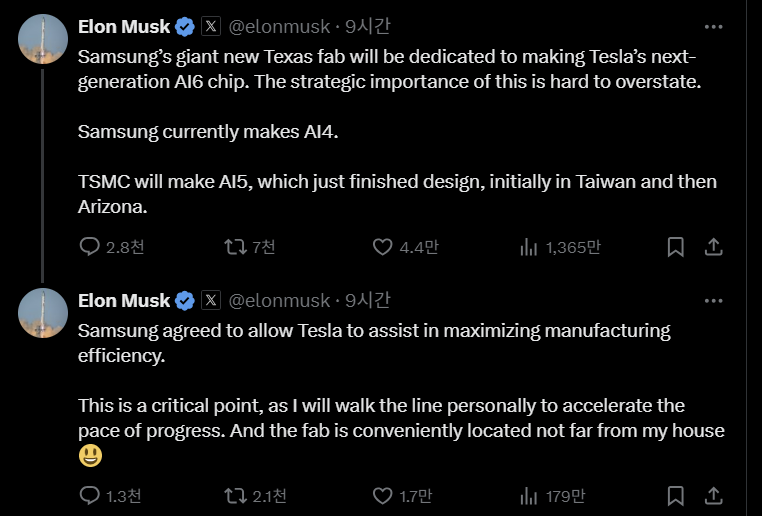Reply to the Samsung Texas fab tweet
Viewport: 762px width, 516px height.
[90, 247]
